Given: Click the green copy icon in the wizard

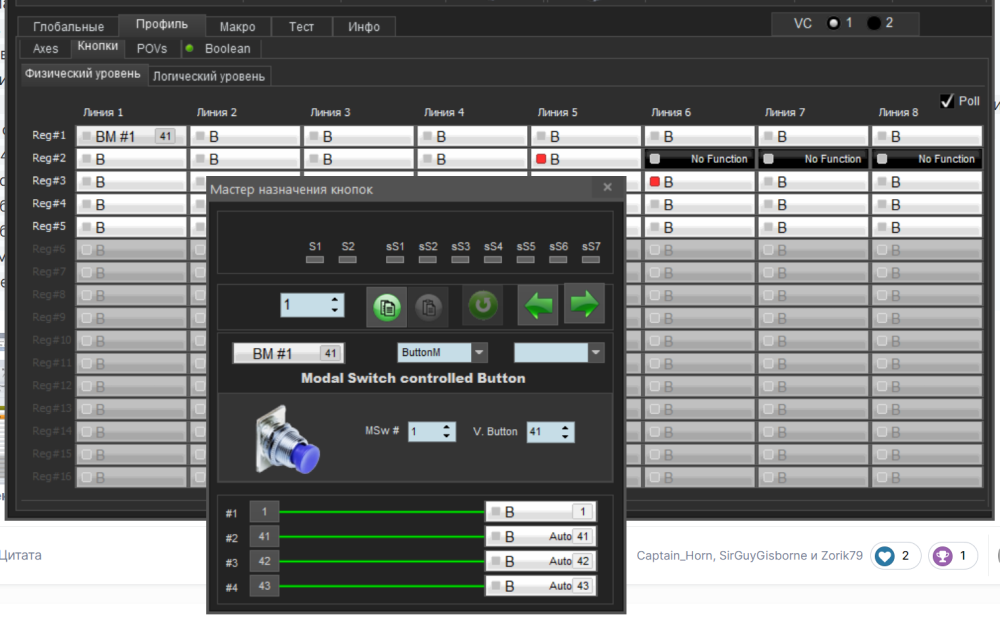Looking at the screenshot, I should pyautogui.click(x=389, y=307).
